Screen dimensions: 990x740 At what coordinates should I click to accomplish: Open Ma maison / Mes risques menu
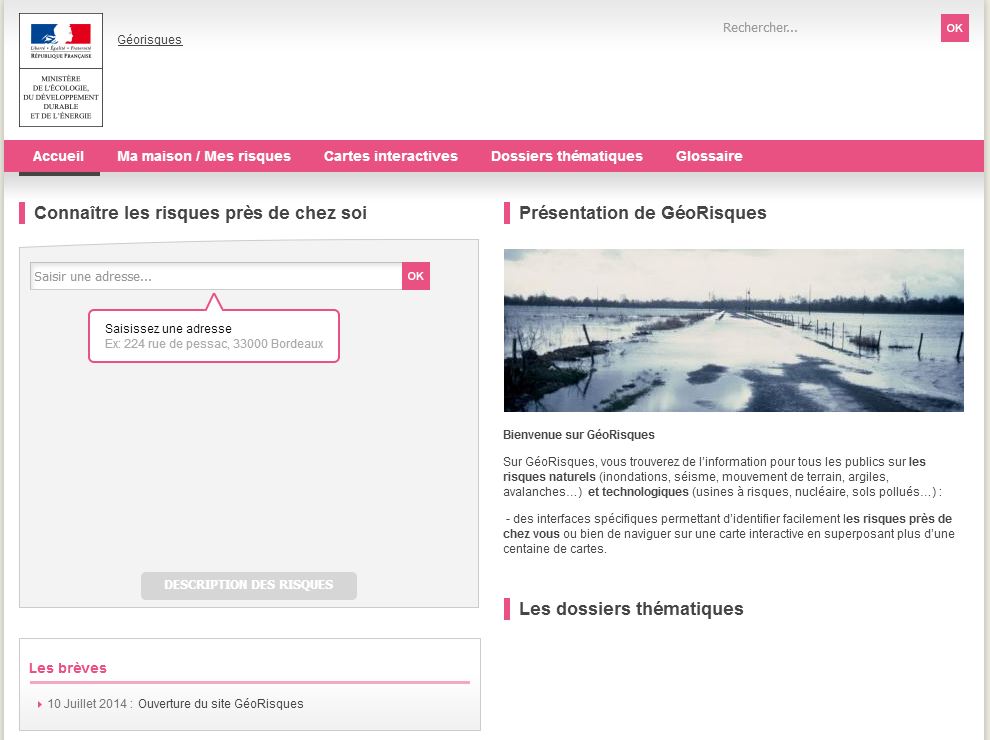(x=204, y=156)
